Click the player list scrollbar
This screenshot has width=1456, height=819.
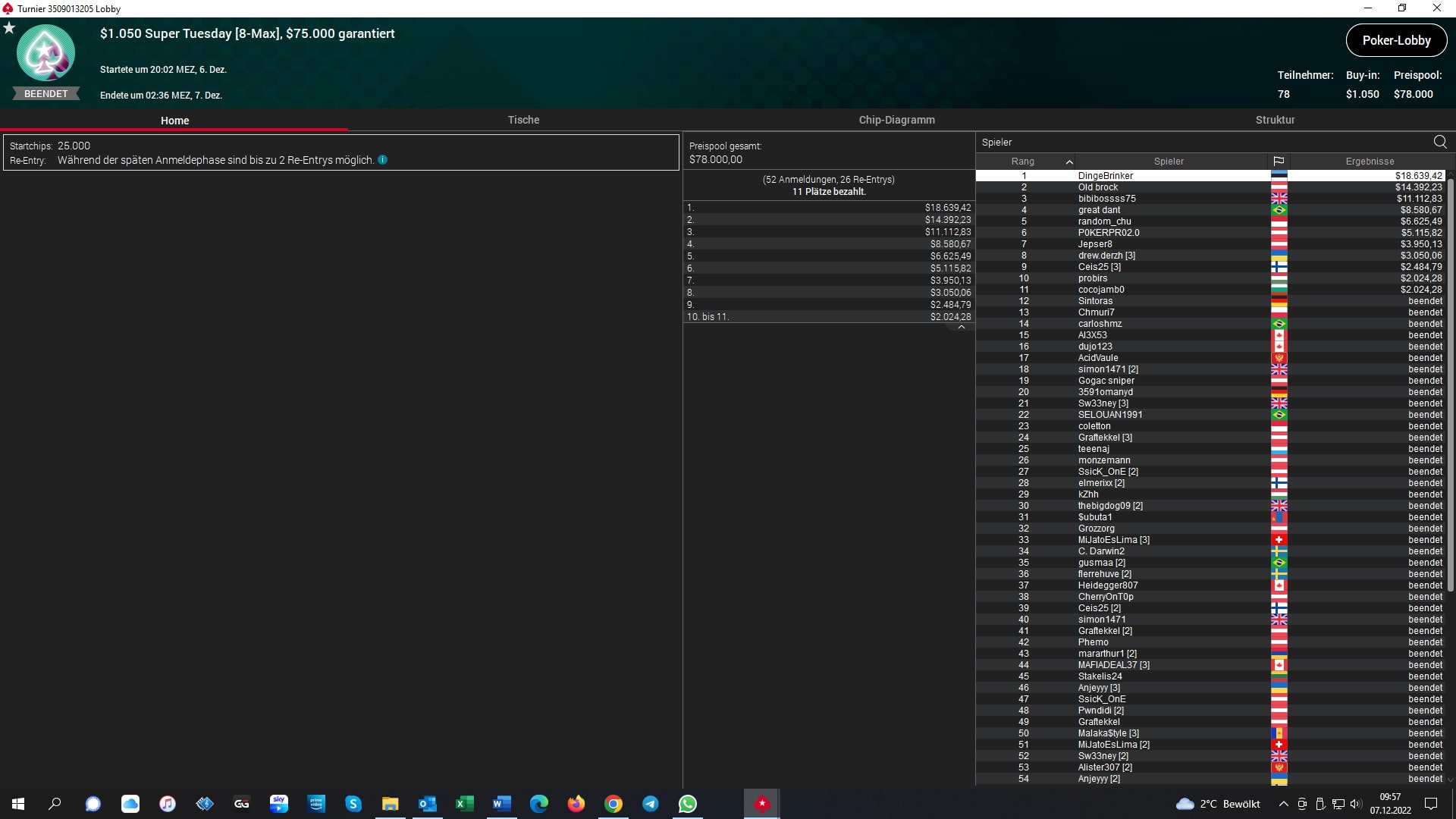1450,379
